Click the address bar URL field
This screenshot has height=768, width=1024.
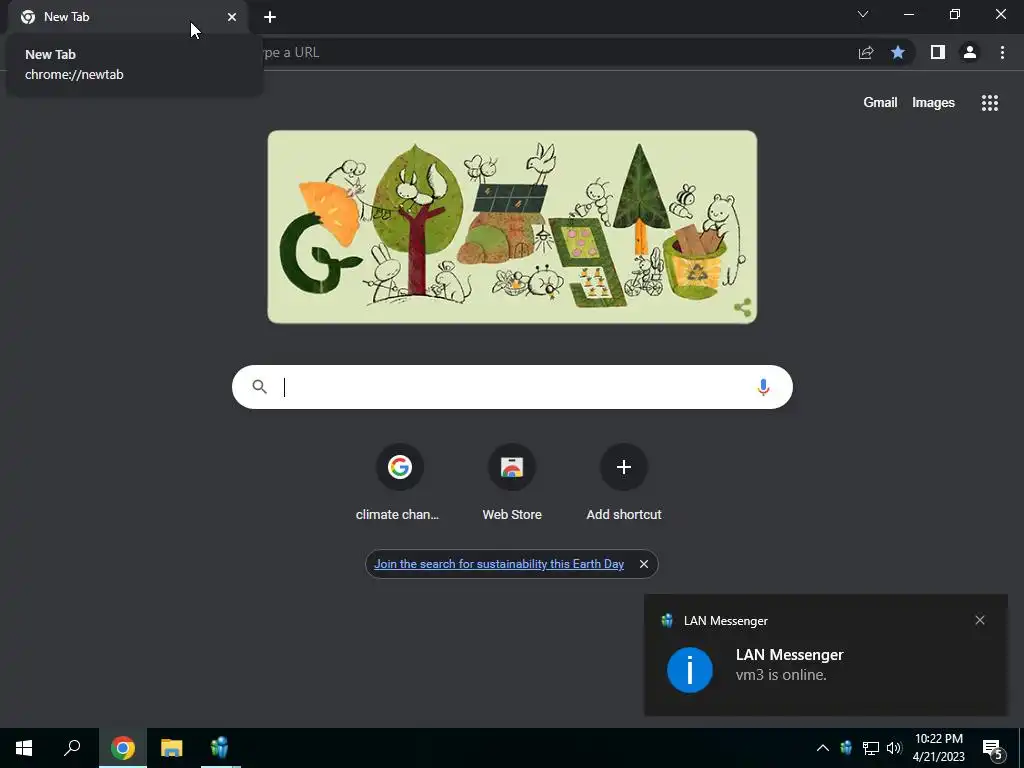click(x=555, y=52)
